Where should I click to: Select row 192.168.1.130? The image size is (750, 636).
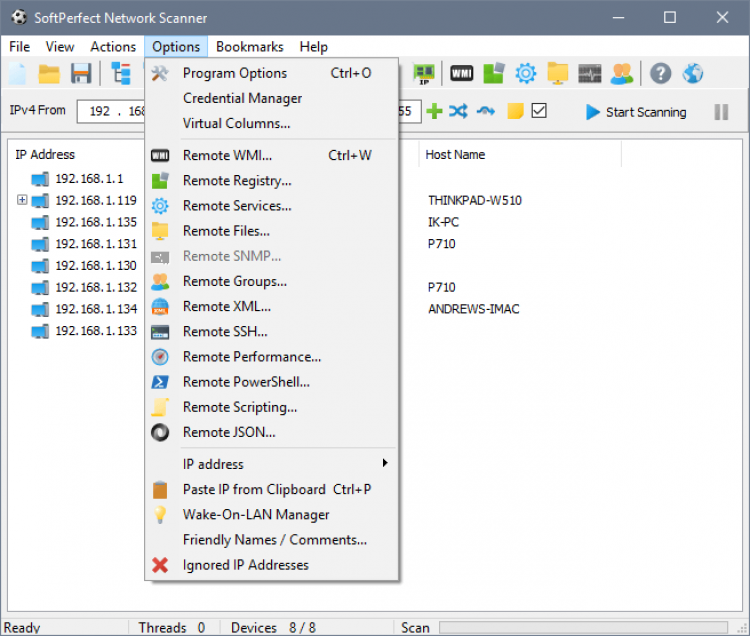coord(96,265)
